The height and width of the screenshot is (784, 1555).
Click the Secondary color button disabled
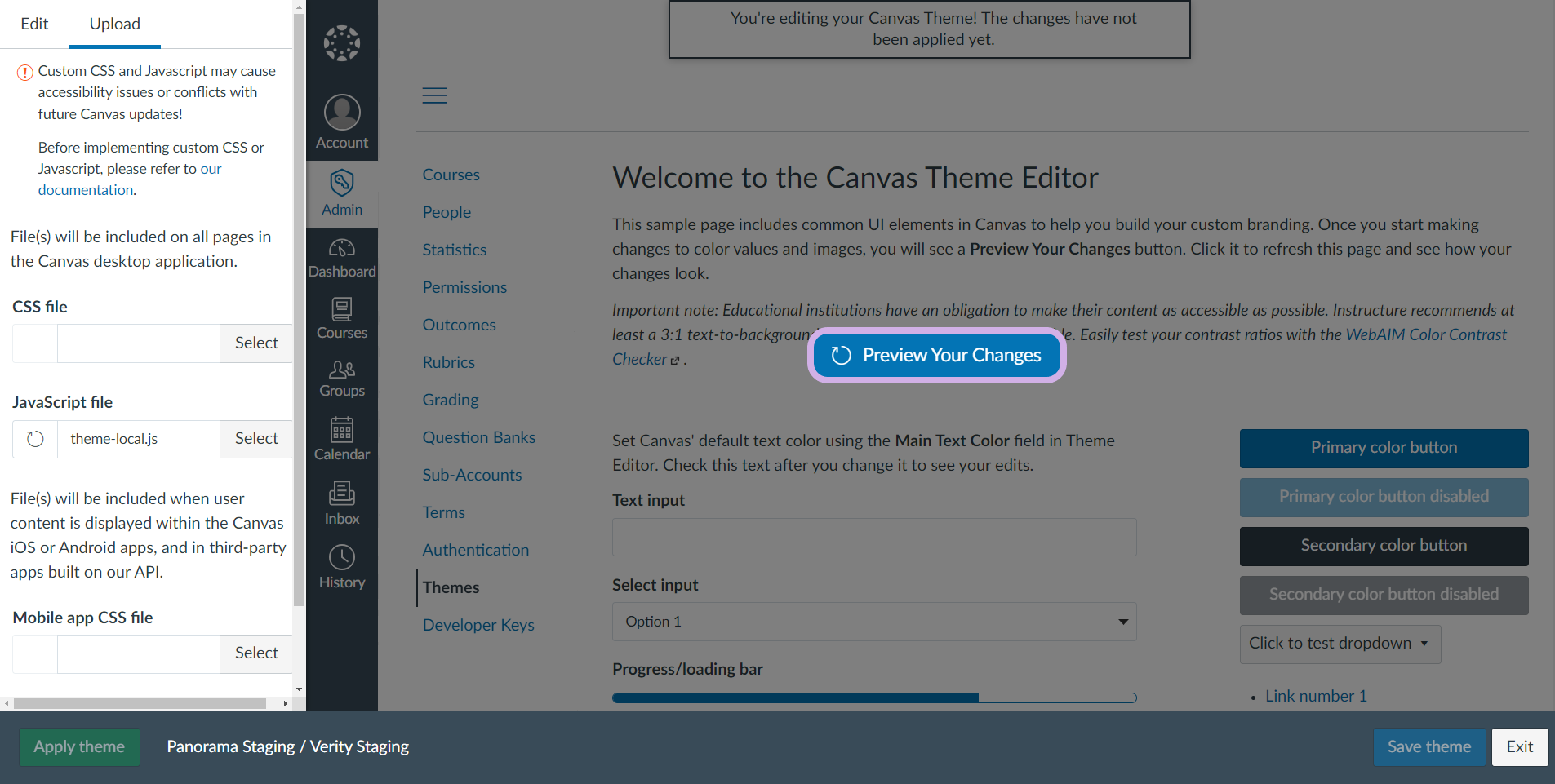[x=1384, y=595]
